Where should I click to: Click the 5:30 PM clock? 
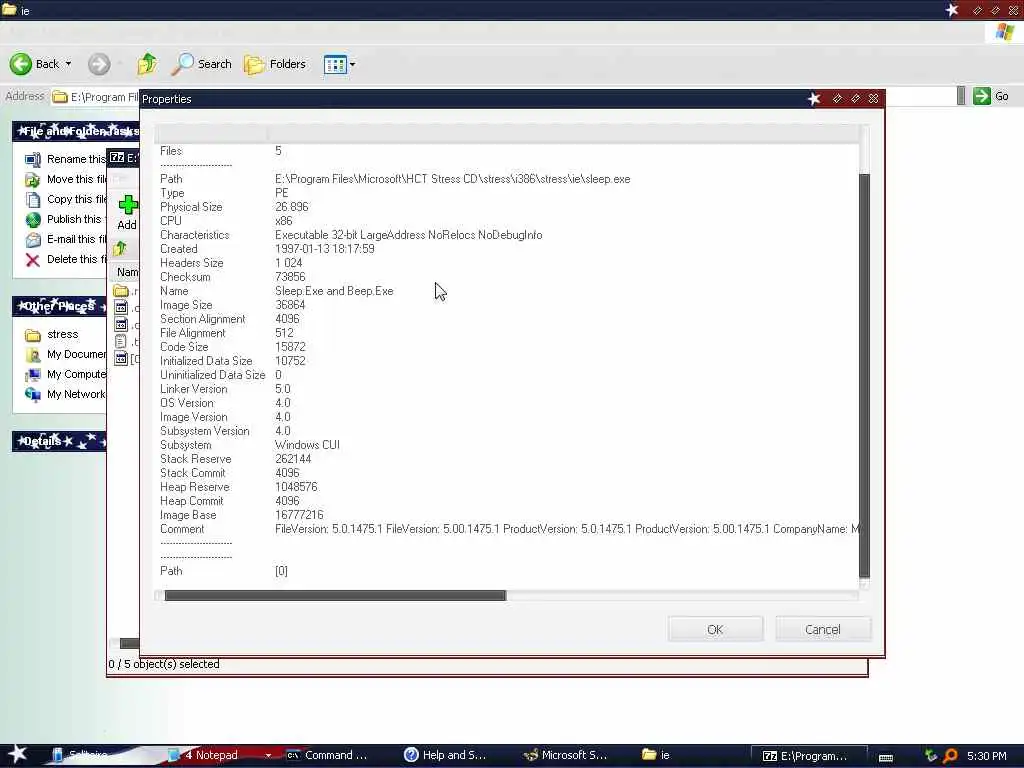987,756
